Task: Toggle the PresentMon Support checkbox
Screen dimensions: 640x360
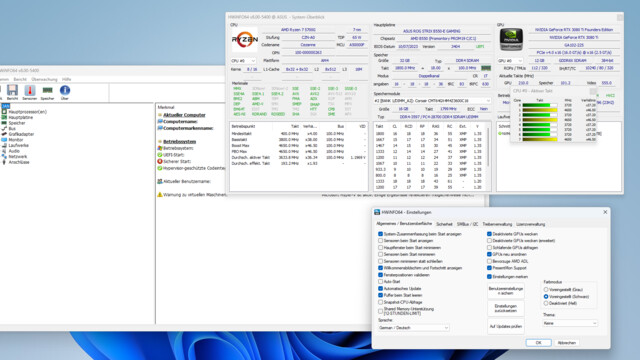Action: (489, 268)
